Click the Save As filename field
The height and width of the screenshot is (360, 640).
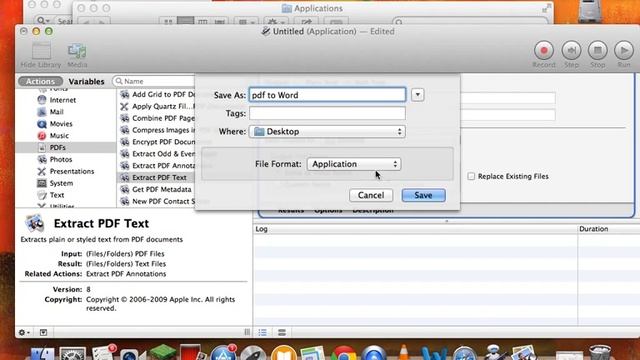coord(327,95)
